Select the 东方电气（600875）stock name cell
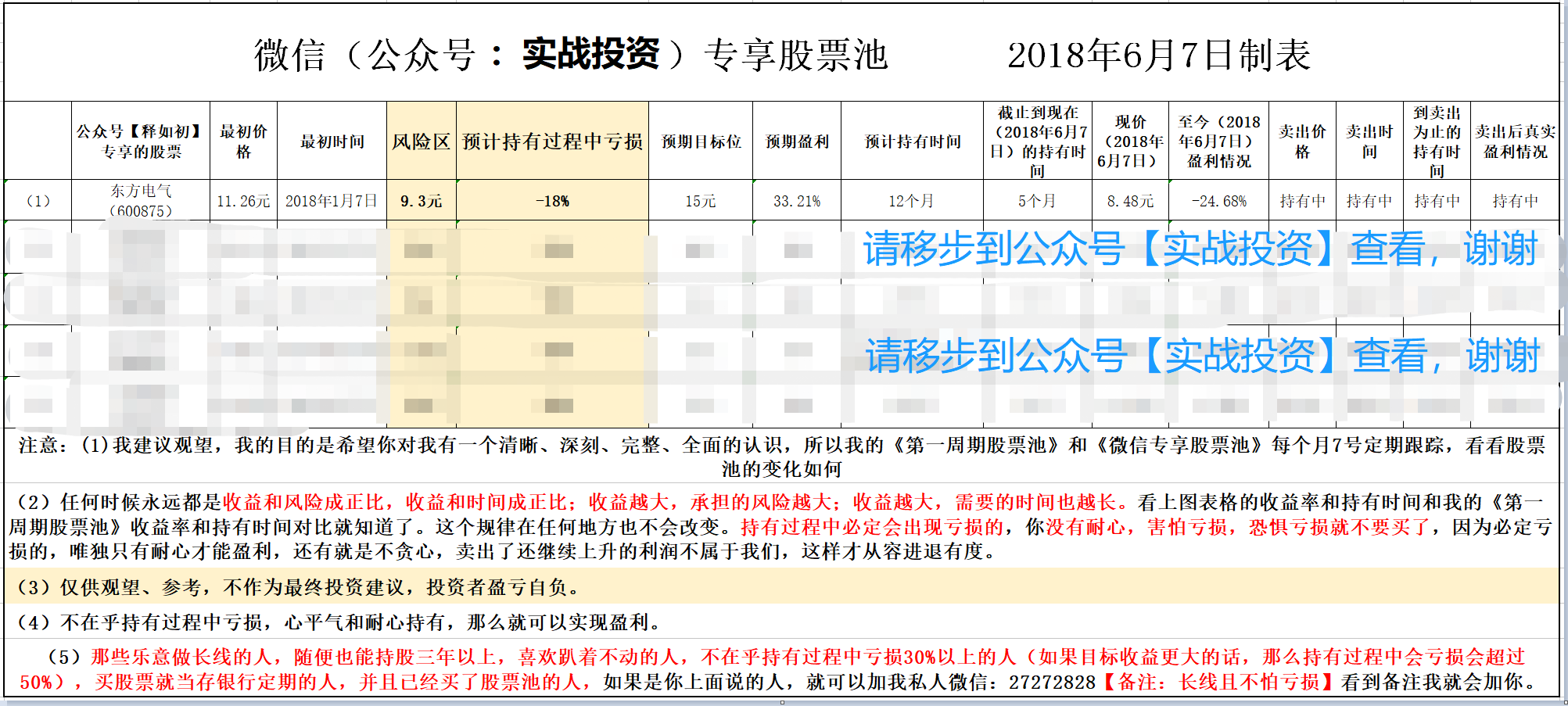Image resolution: width=1568 pixels, height=706 pixels. click(x=139, y=202)
